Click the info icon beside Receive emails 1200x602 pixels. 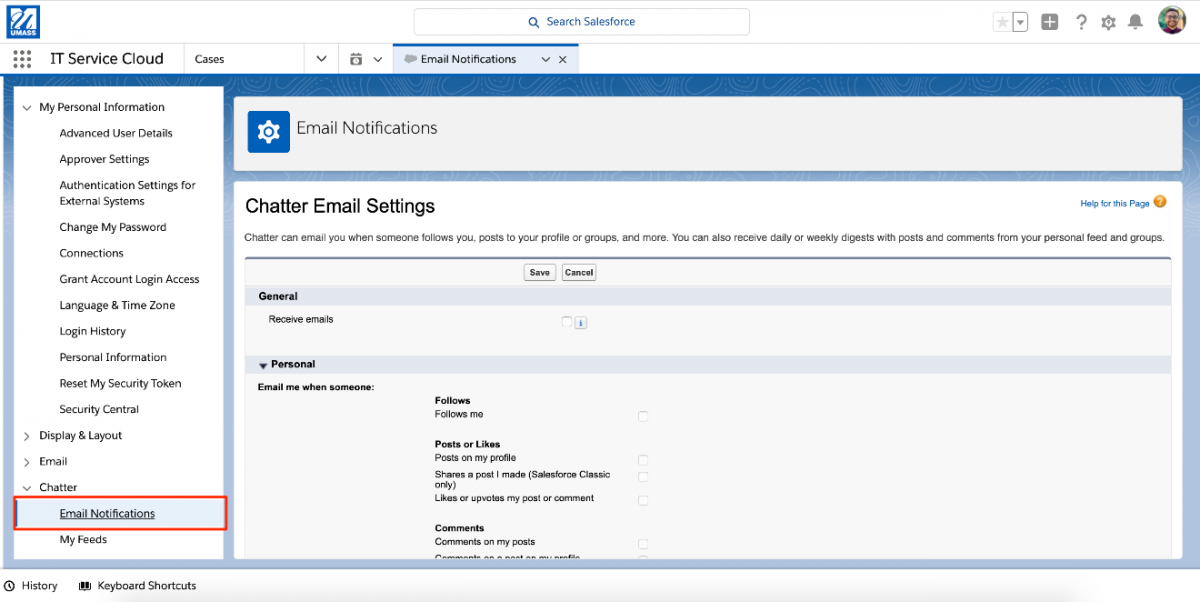pos(581,323)
